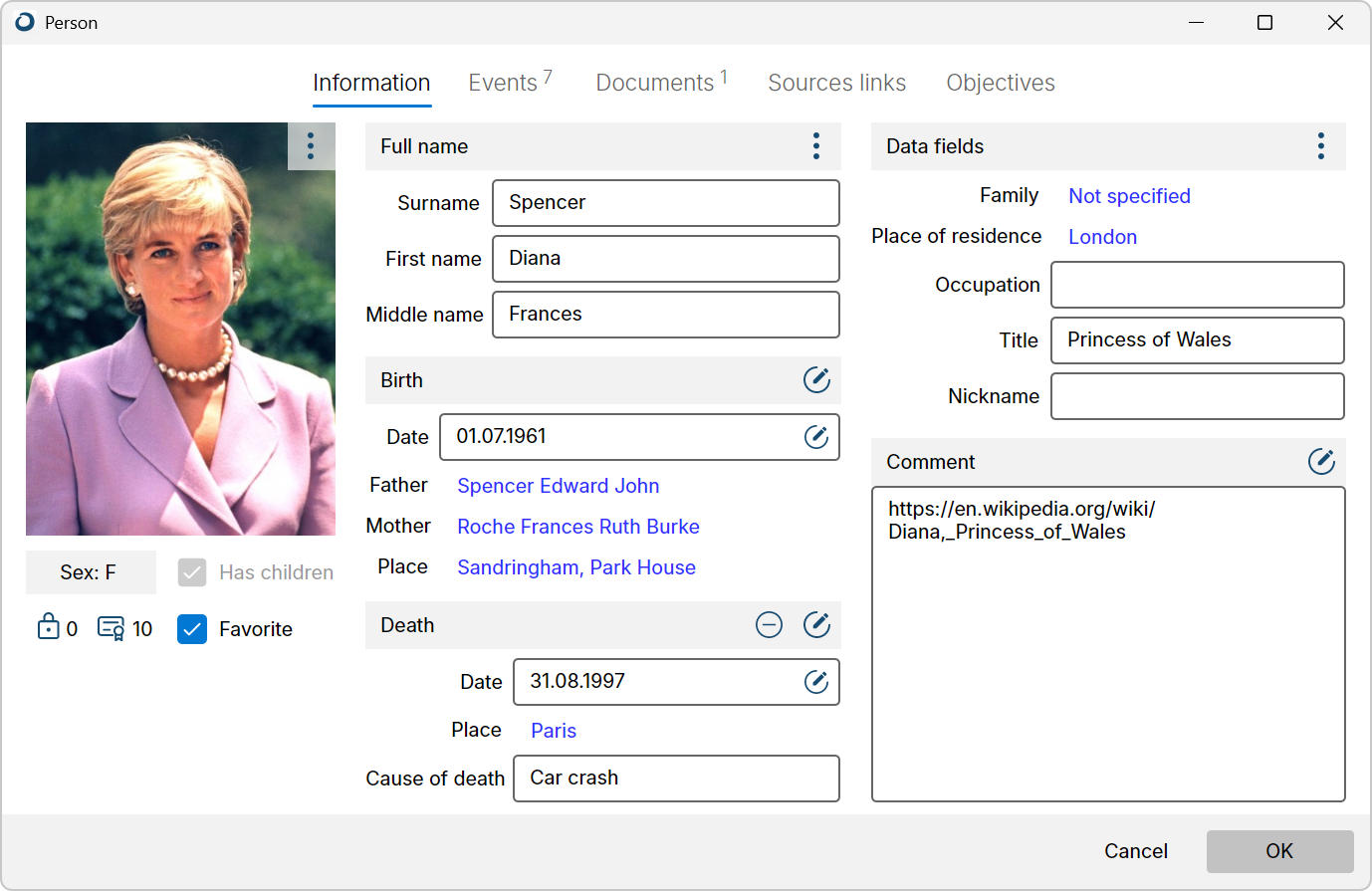
Task: Open the London place of residence link
Action: [1102, 236]
